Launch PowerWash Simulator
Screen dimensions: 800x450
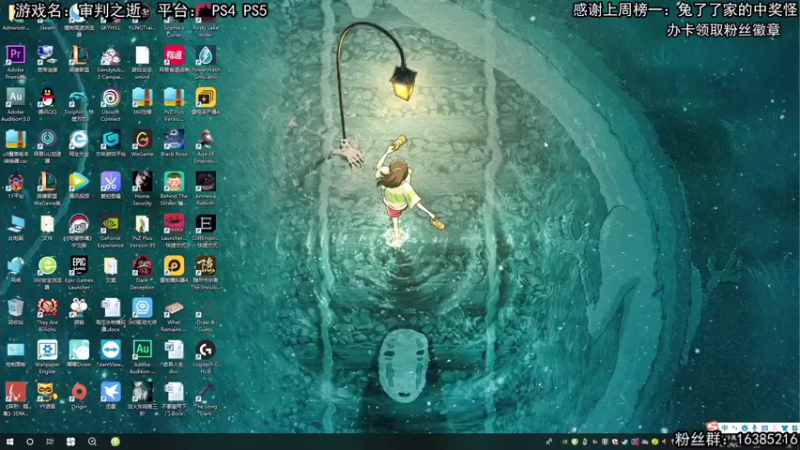(x=205, y=55)
